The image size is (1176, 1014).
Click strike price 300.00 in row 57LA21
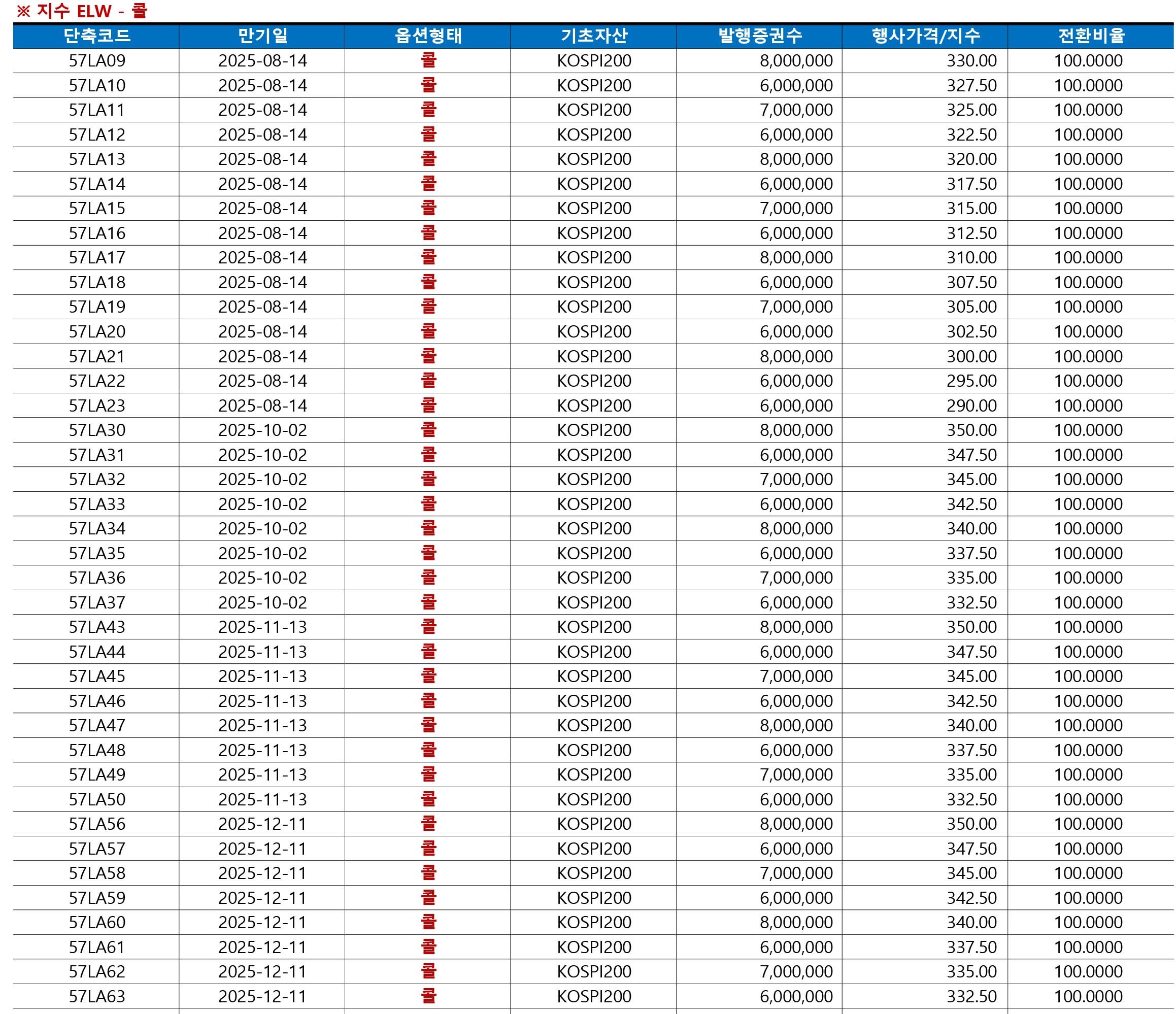971,357
